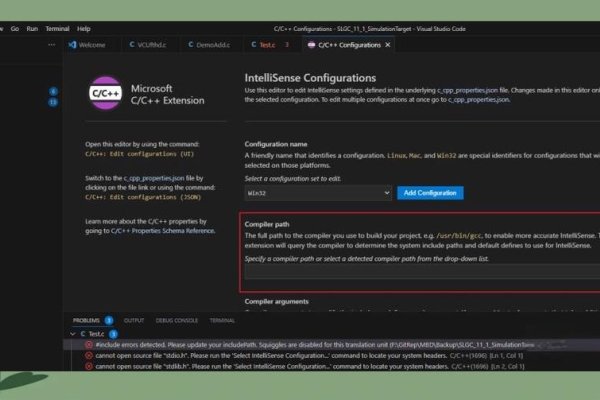This screenshot has width=600, height=400.
Task: Click the VS Code icon on Welcome tab
Action: tap(72, 45)
